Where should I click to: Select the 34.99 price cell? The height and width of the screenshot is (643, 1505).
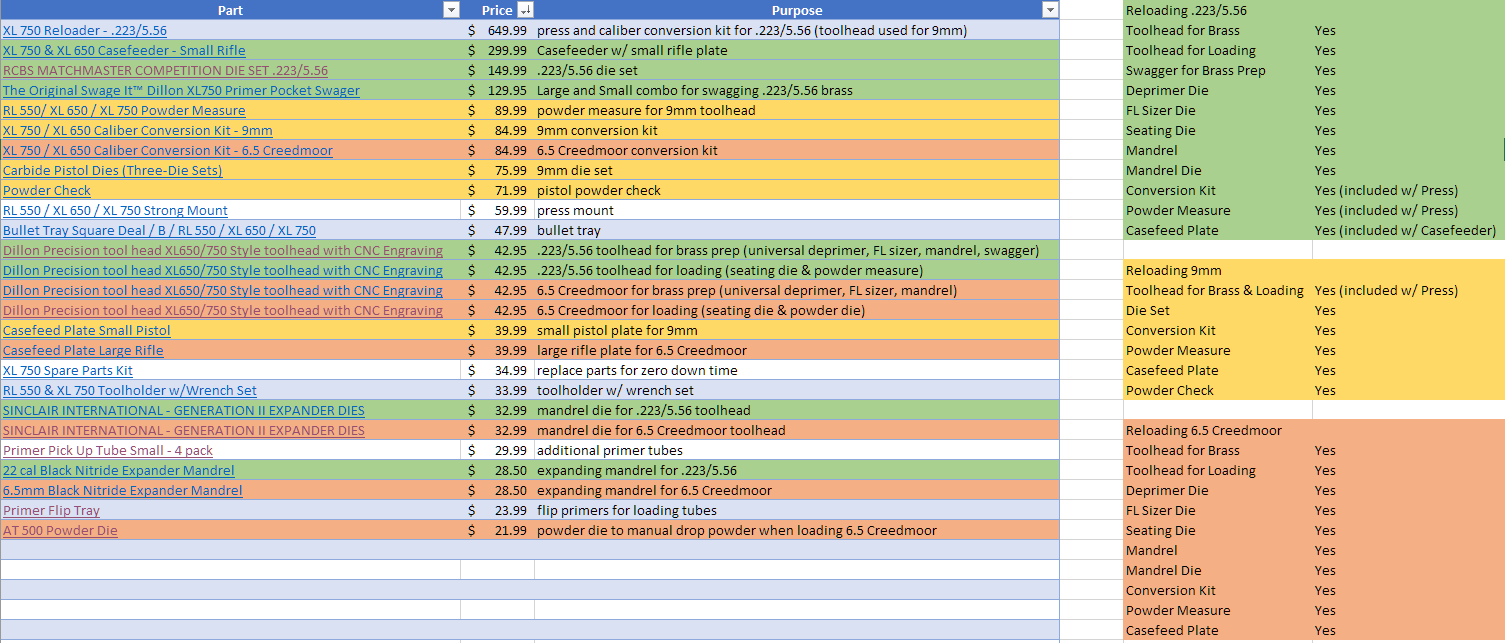[497, 370]
